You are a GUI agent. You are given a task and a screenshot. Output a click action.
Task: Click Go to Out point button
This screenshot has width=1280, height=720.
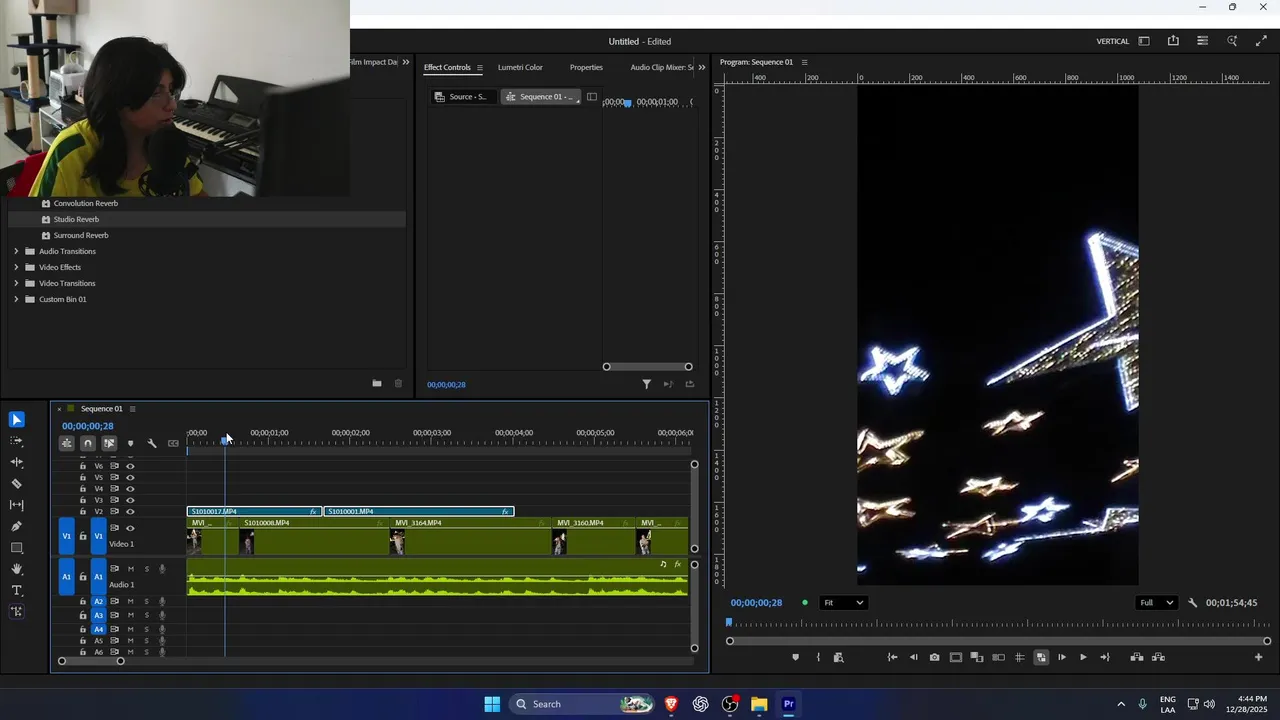coord(1105,657)
